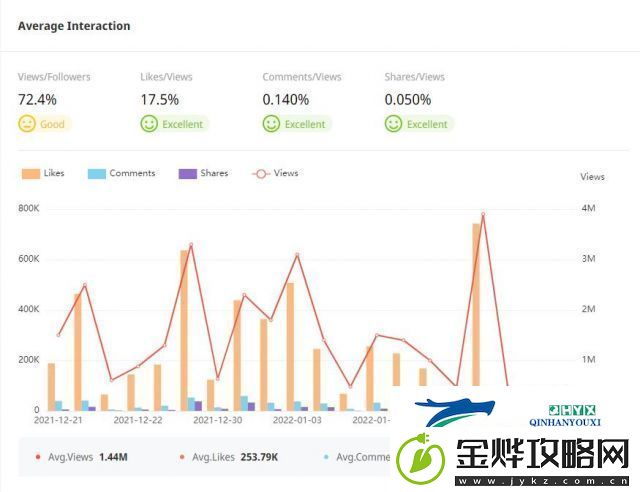640x492 pixels.
Task: Click the Average Interaction heading
Action: pos(74,26)
